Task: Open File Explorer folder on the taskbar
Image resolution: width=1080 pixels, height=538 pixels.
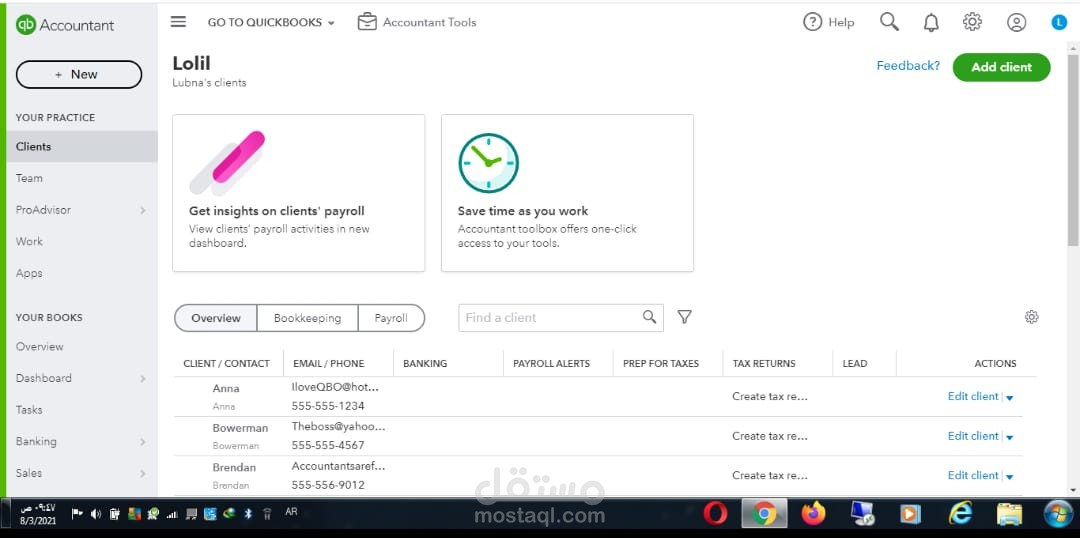Action: pyautogui.click(x=1010, y=514)
